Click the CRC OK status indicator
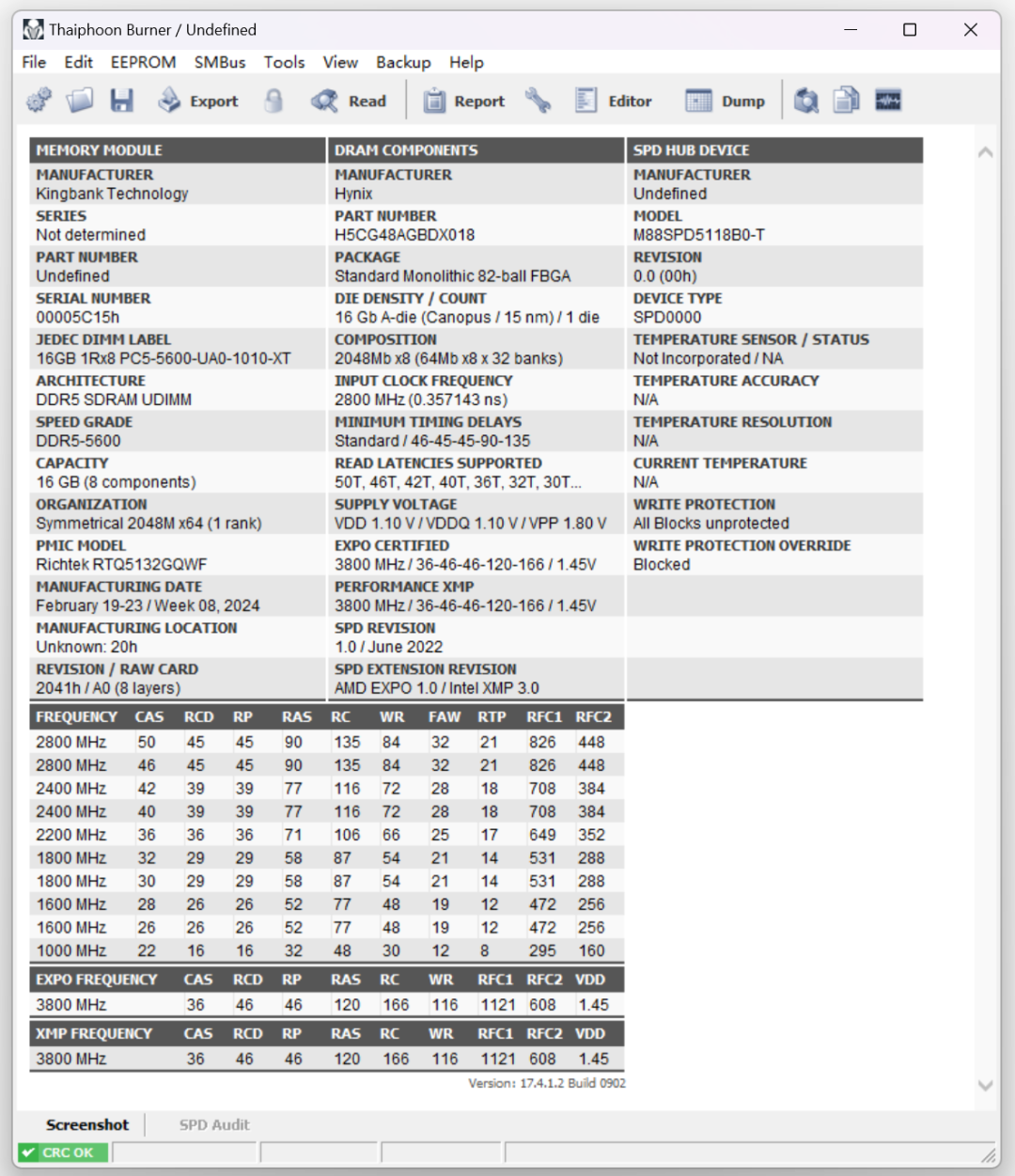1015x1176 pixels. pyautogui.click(x=63, y=1152)
